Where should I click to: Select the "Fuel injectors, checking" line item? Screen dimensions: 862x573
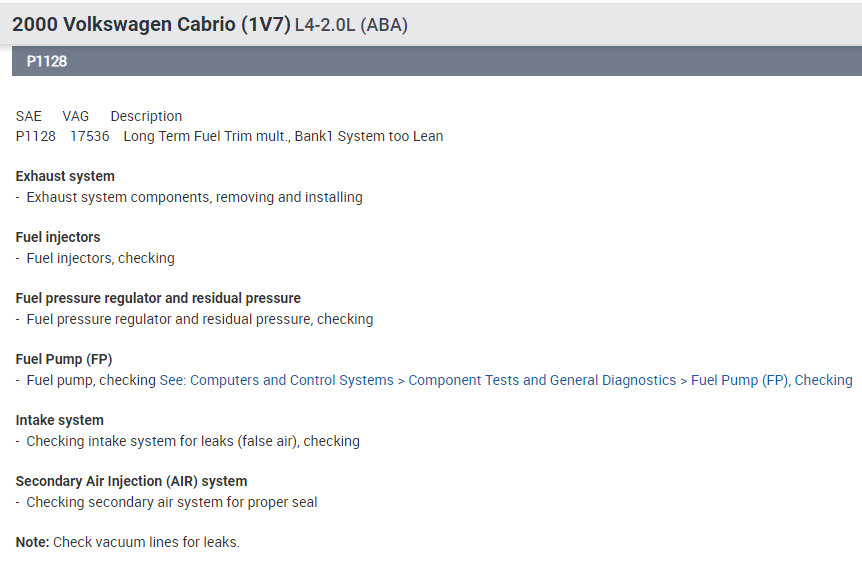pyautogui.click(x=100, y=258)
